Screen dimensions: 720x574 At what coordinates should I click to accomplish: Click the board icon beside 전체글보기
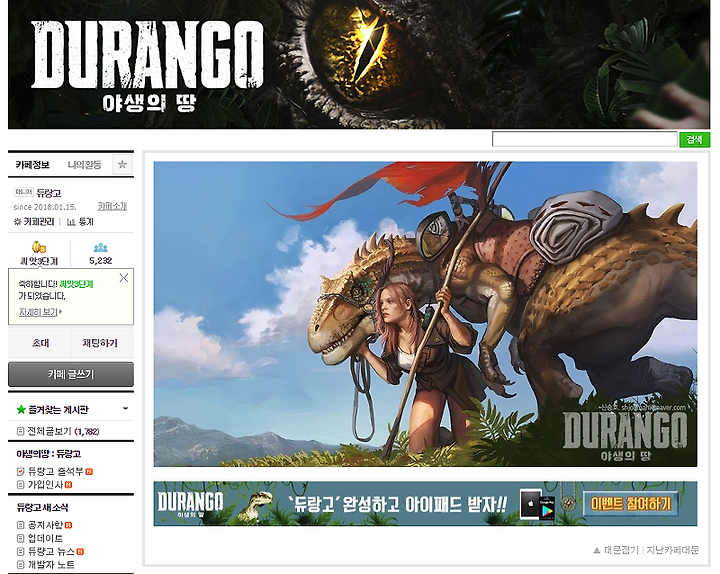(x=20, y=431)
